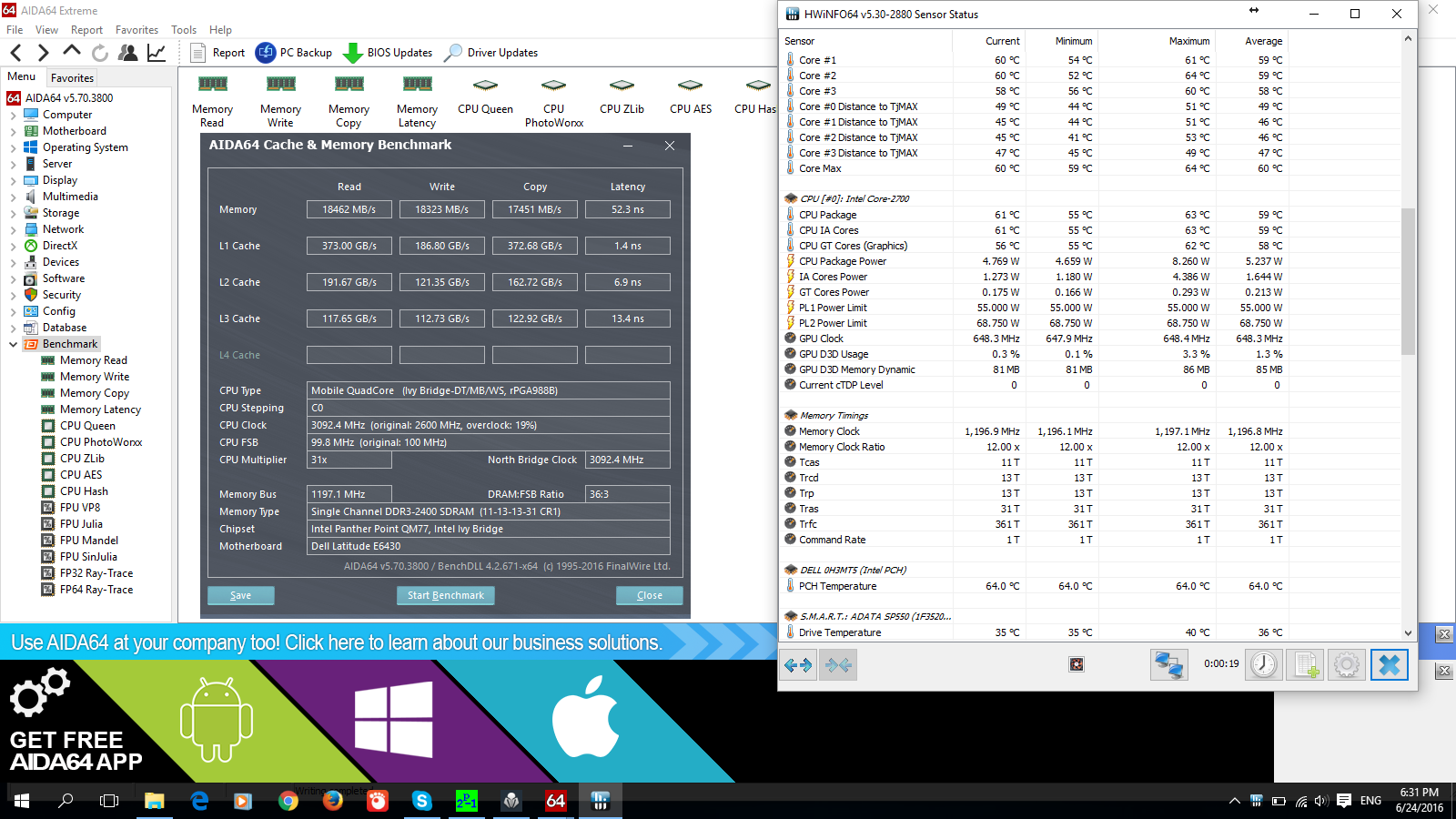This screenshot has height=819, width=1456.
Task: Click the AIDA64 refresh toolbar icon
Action: pos(100,53)
